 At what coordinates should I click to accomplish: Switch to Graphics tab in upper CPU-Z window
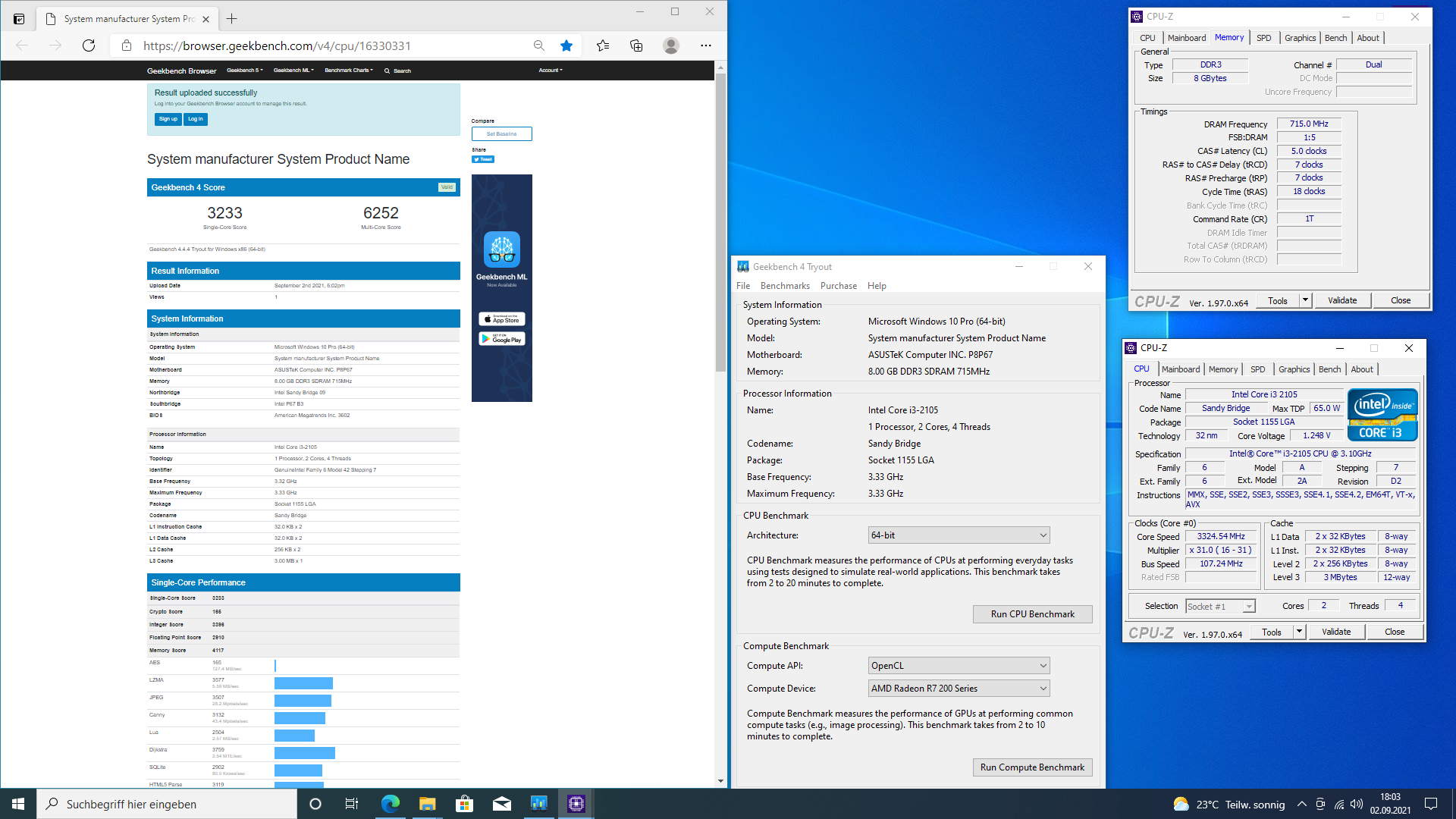1300,38
